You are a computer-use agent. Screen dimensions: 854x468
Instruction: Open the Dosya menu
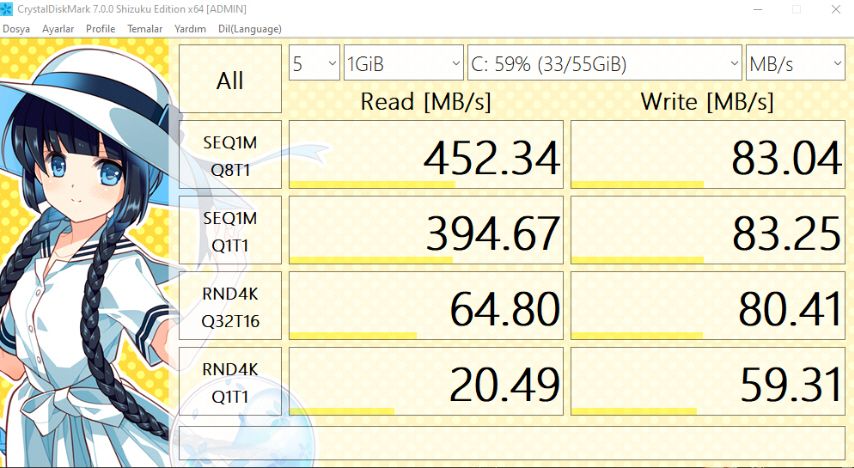[x=16, y=29]
